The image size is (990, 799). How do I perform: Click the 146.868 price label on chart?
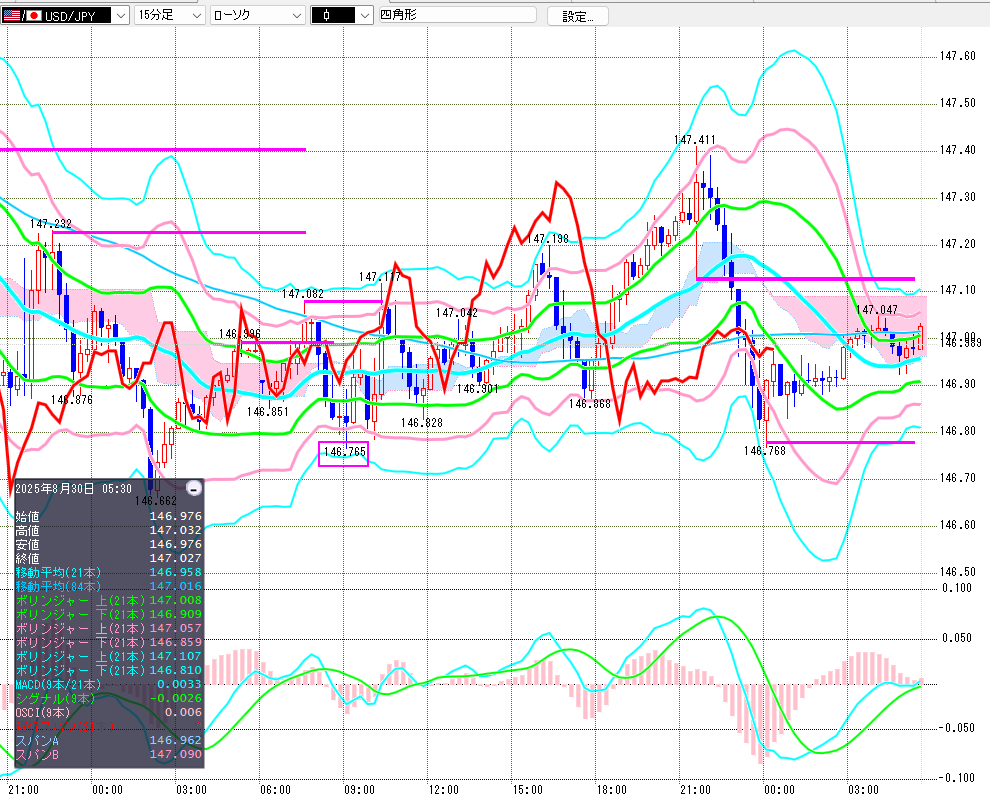coord(590,404)
